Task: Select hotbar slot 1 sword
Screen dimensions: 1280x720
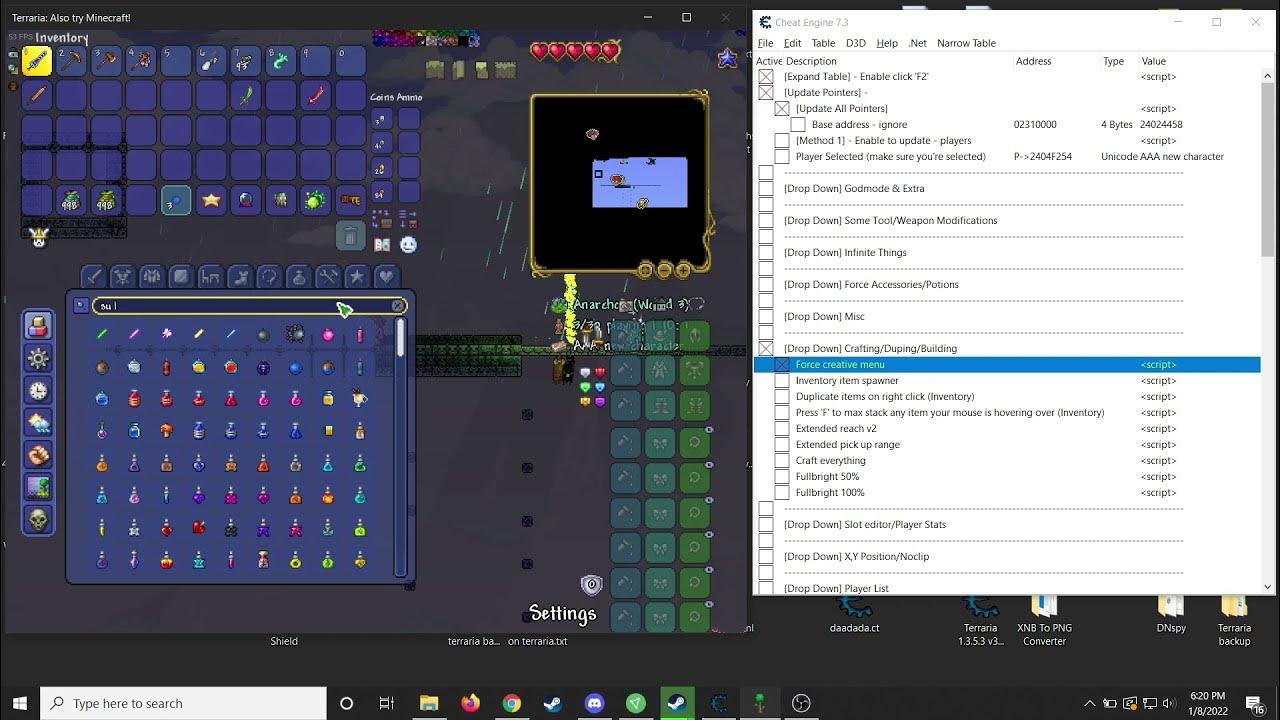Action: [x=37, y=60]
